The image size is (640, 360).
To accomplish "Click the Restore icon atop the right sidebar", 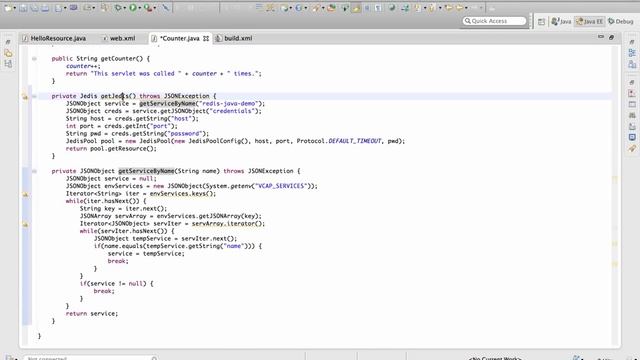I will click(632, 42).
